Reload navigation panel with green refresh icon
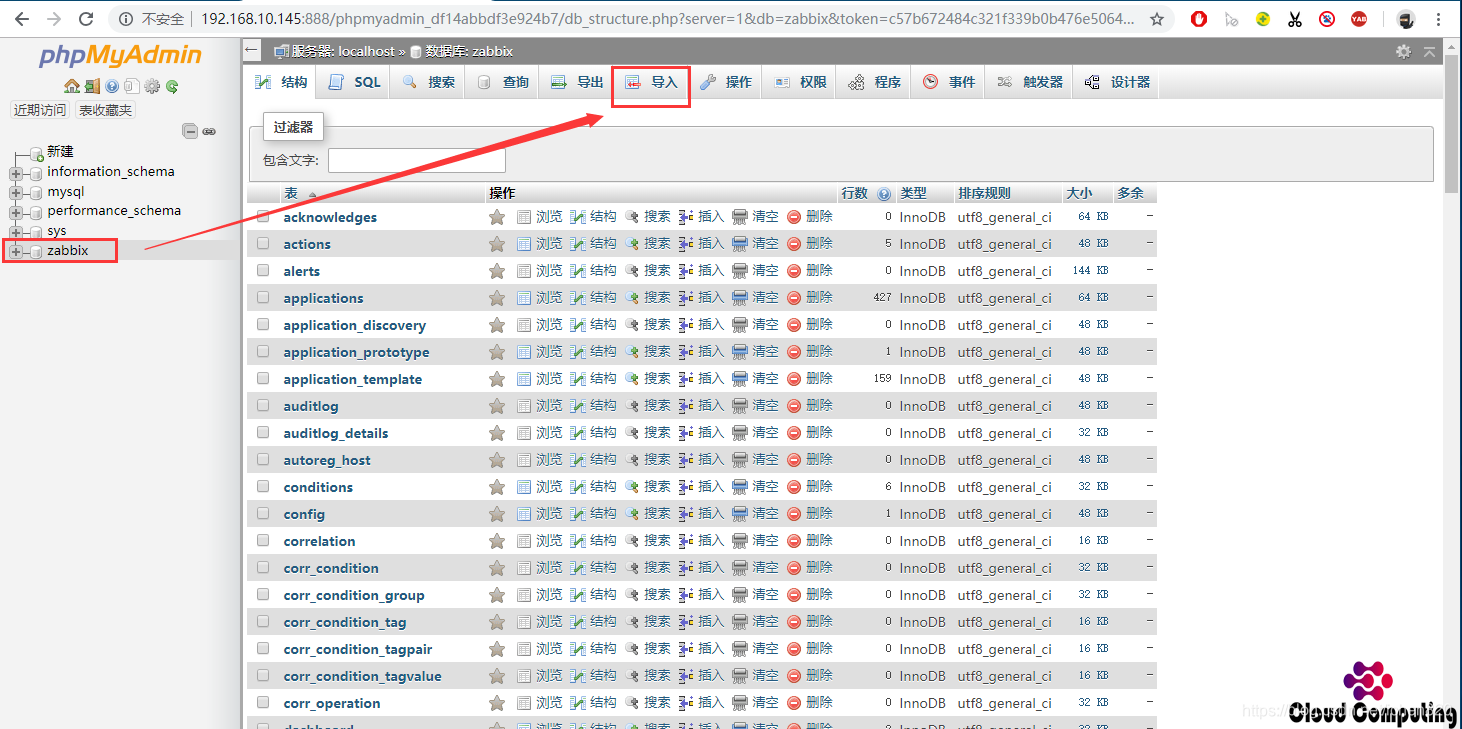 (172, 87)
